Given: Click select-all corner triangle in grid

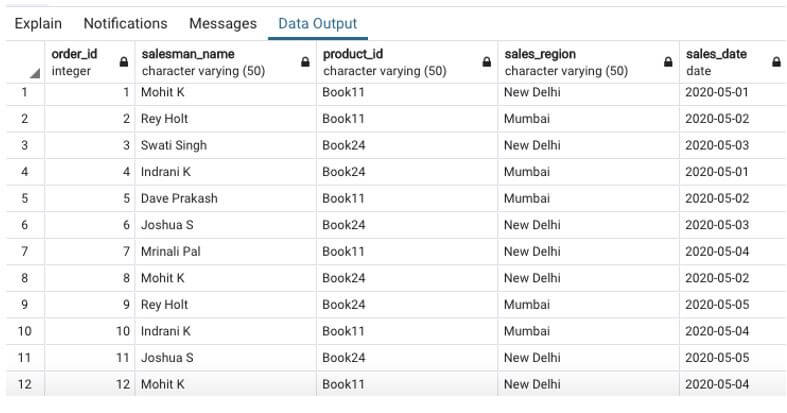Looking at the screenshot, I should (35, 73).
